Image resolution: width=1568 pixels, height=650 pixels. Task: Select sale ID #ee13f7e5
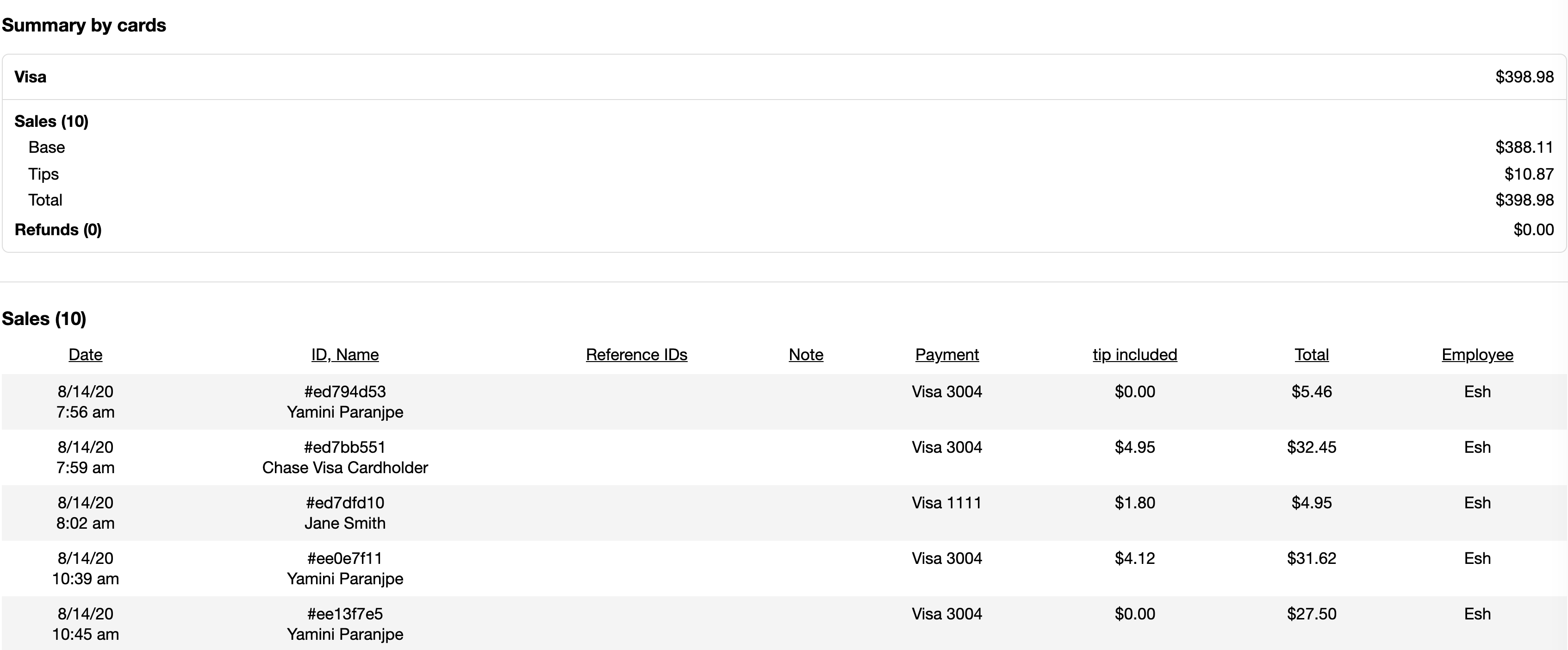(x=345, y=613)
